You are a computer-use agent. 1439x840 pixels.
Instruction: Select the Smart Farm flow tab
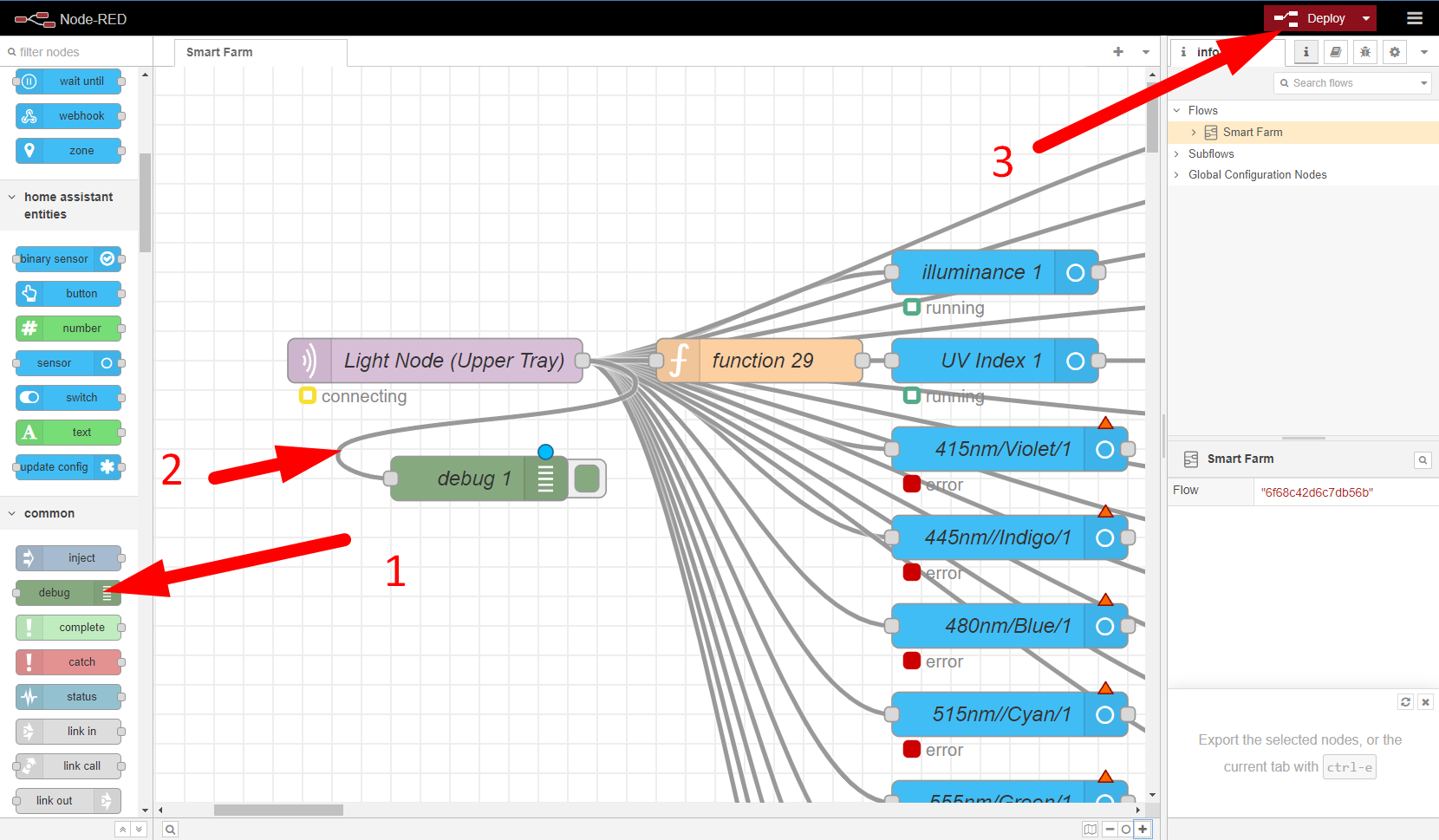pyautogui.click(x=219, y=52)
